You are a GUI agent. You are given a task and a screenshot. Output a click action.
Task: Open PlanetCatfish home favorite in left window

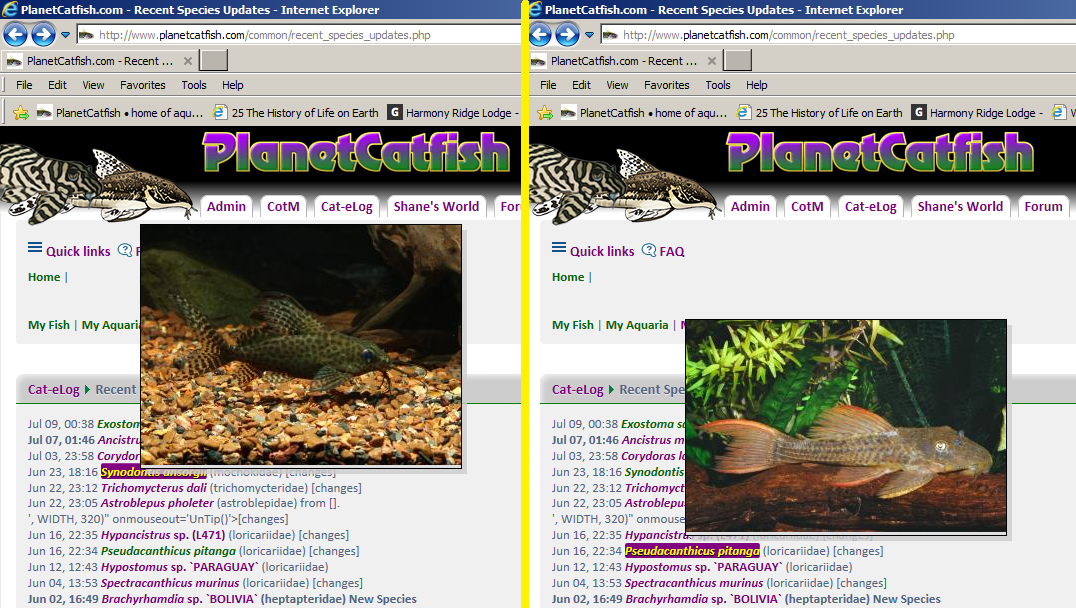click(x=120, y=113)
